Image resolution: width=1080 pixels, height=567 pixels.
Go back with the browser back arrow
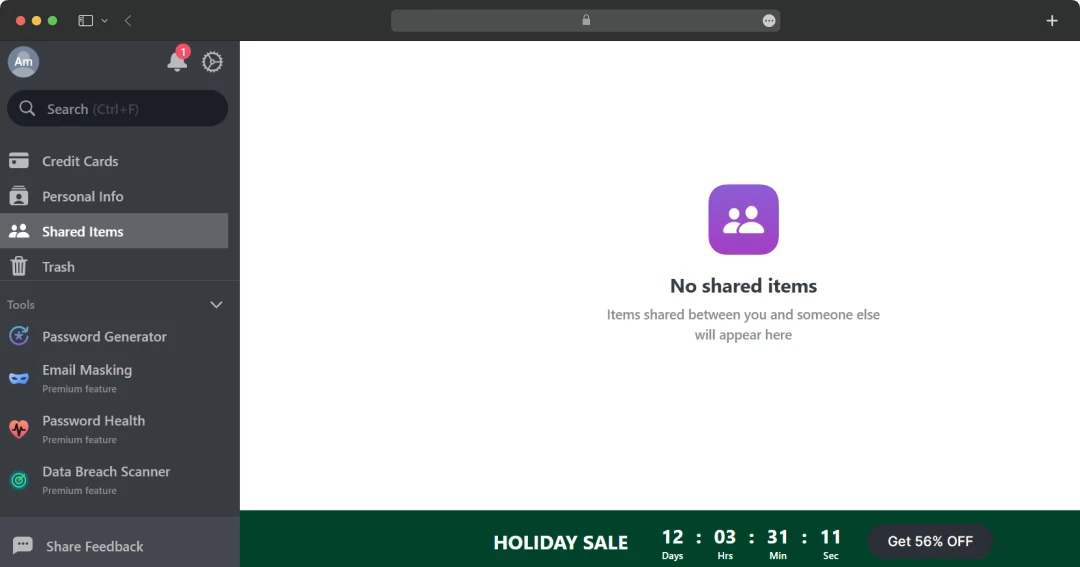click(x=128, y=21)
